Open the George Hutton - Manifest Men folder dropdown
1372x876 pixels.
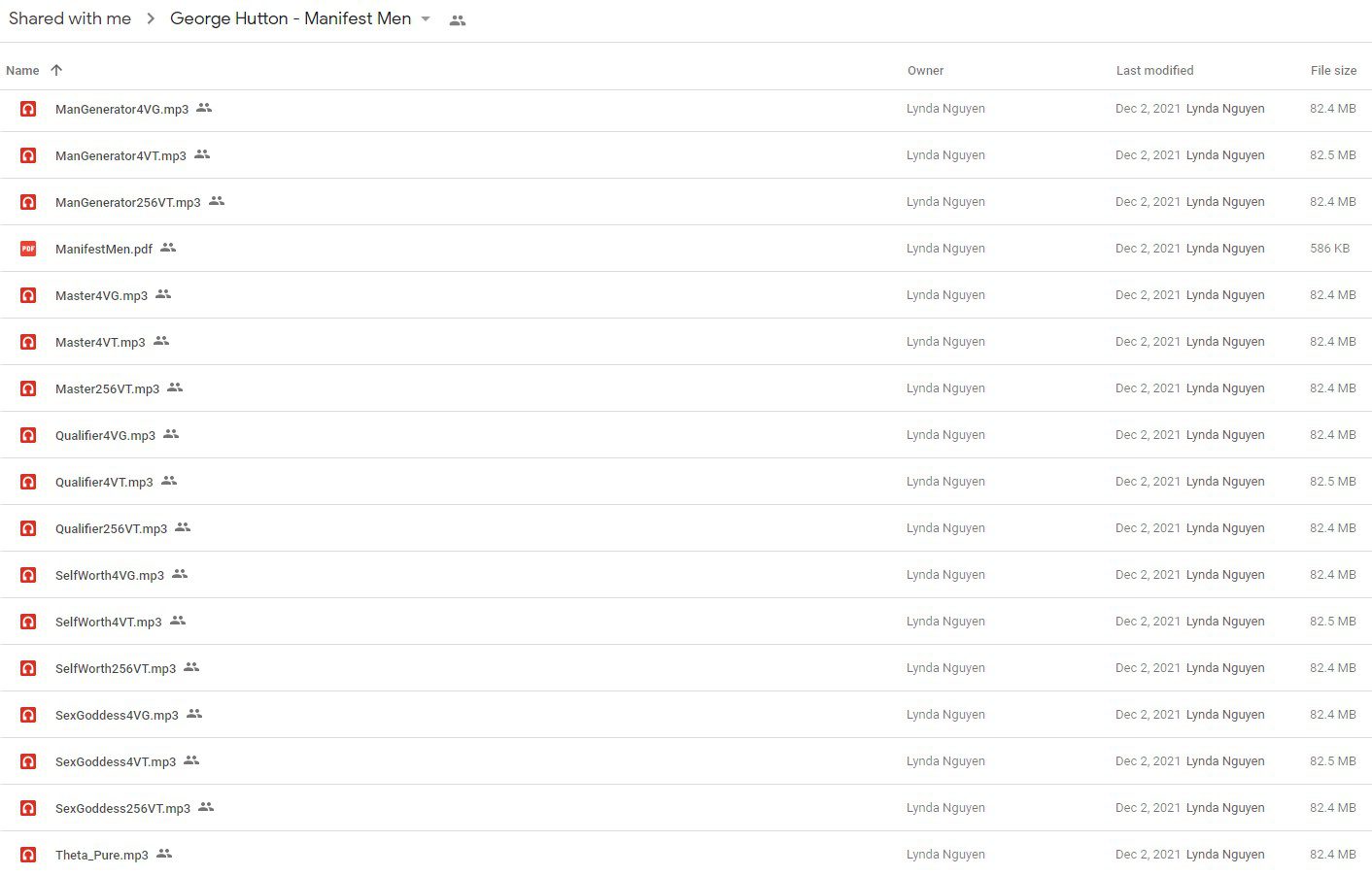[426, 19]
